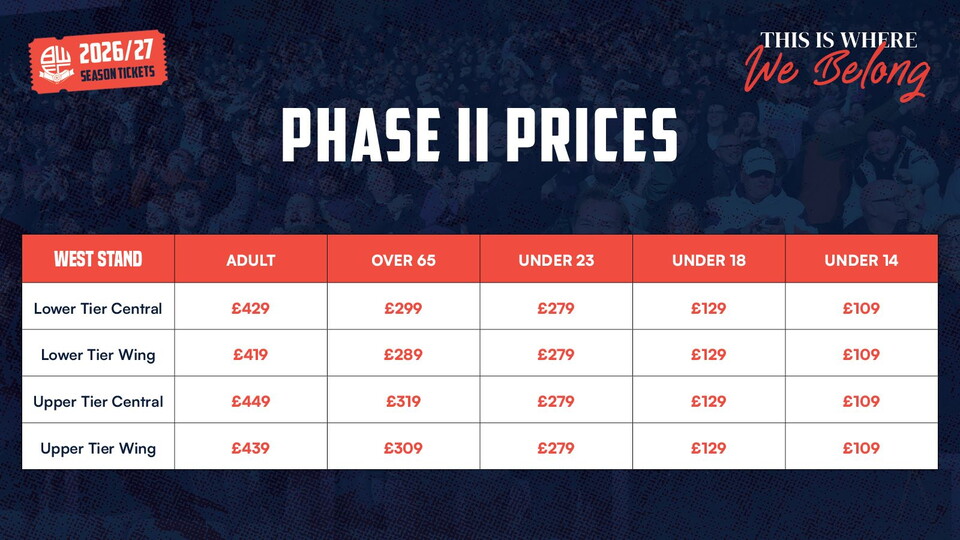Image resolution: width=960 pixels, height=540 pixels.
Task: Pick the £309 Over 65 Upper Tier Wing price
Action: [403, 448]
